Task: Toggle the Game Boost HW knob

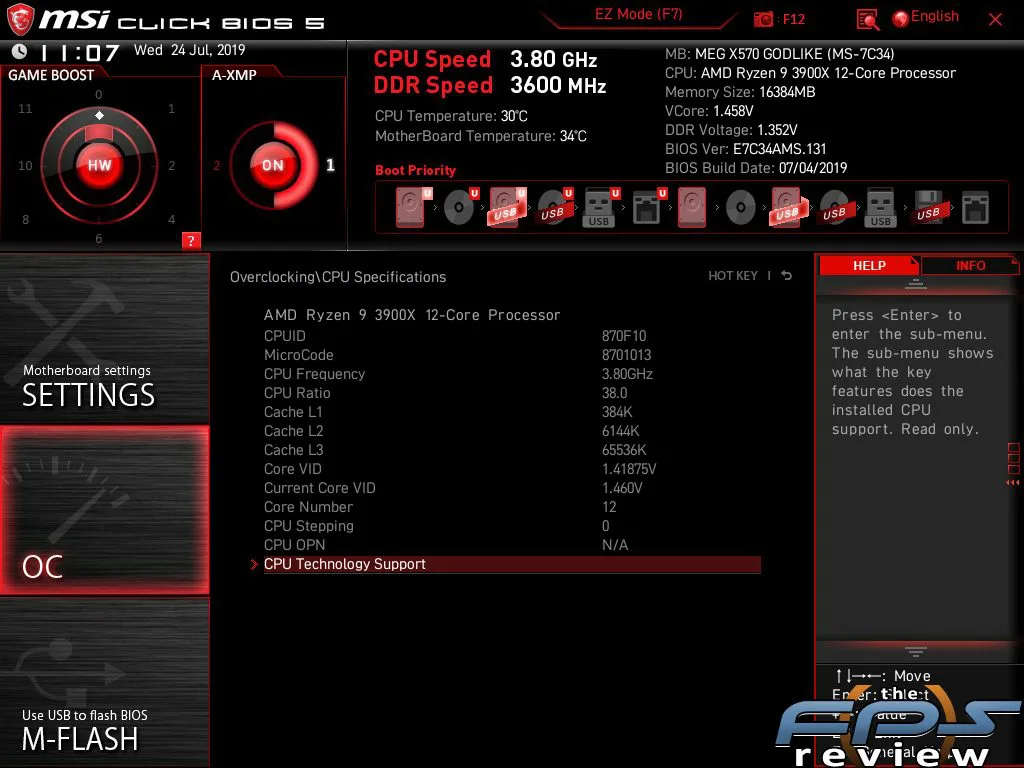Action: 99,165
